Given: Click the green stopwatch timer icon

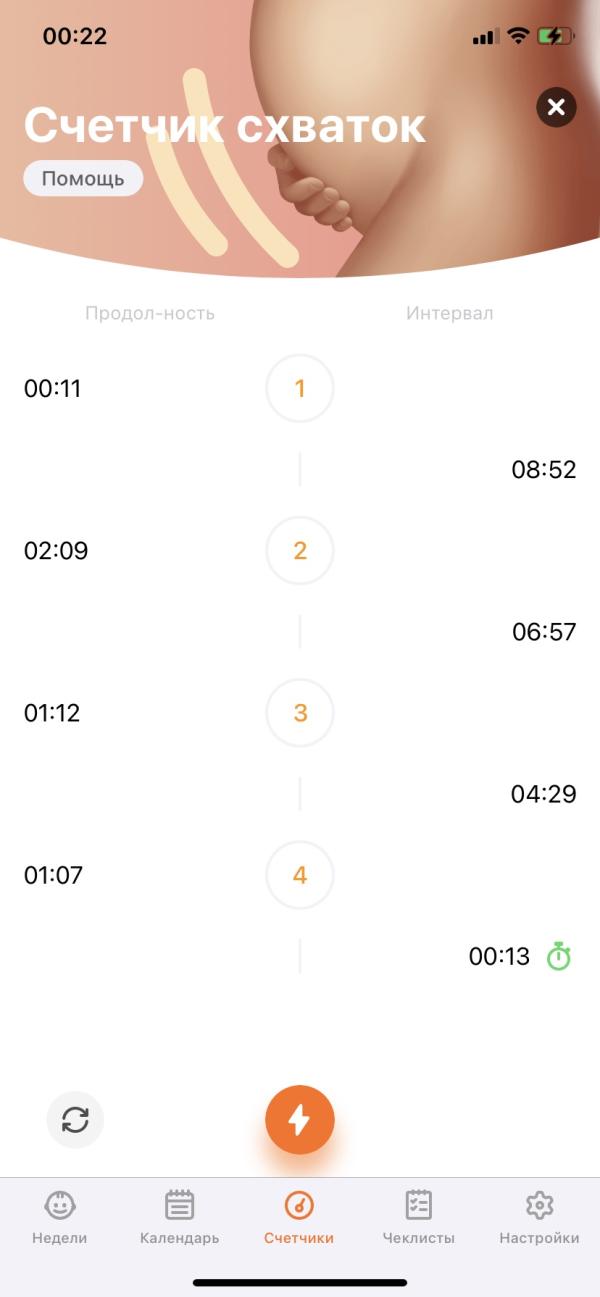Looking at the screenshot, I should 559,957.
